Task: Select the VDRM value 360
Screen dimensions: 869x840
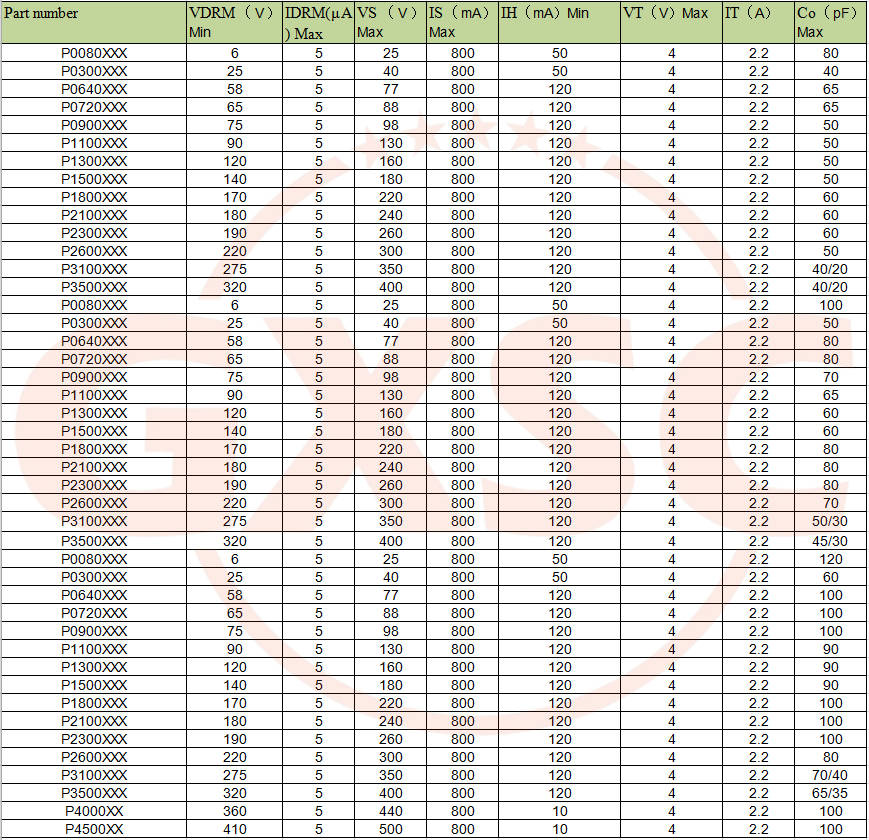Action: coord(234,811)
